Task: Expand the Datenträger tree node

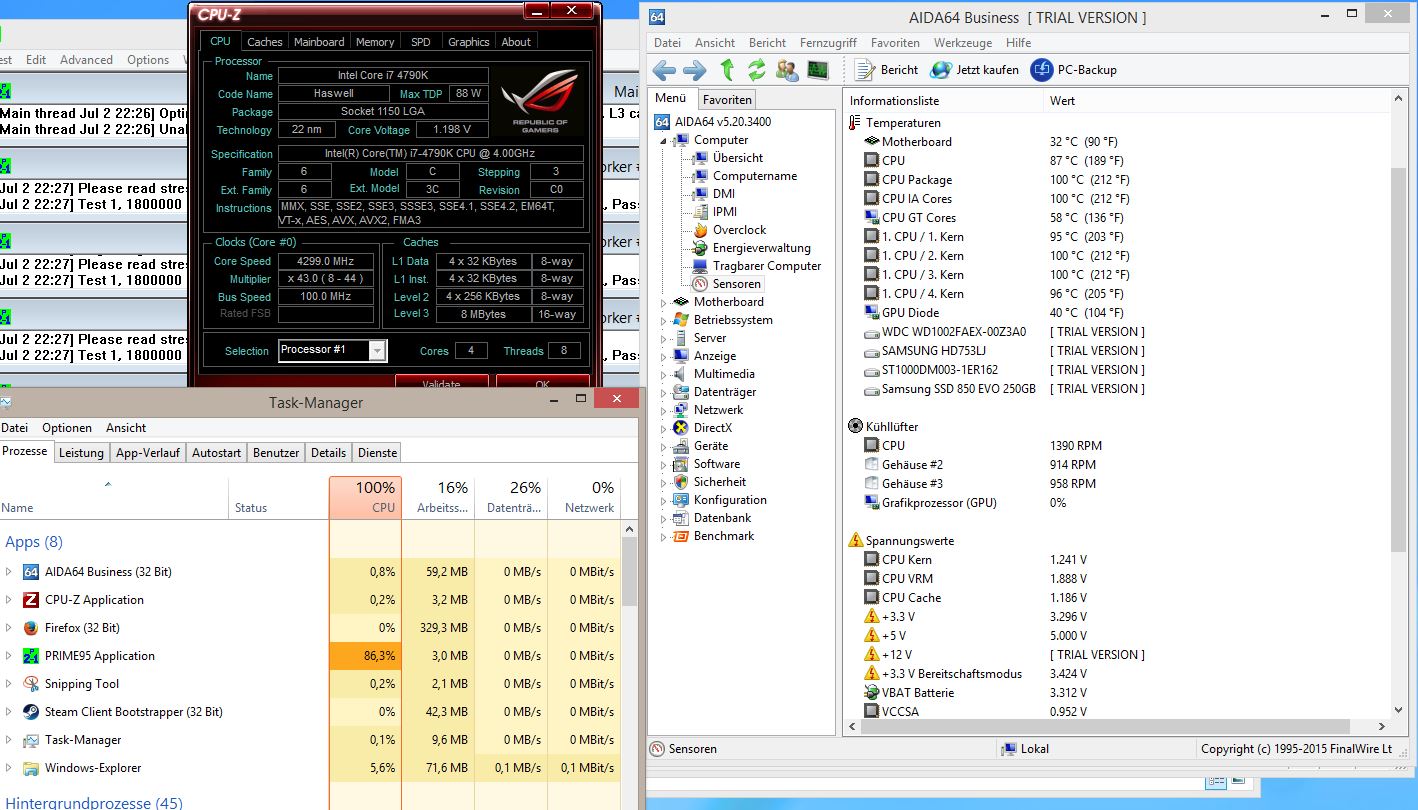Action: click(x=663, y=392)
